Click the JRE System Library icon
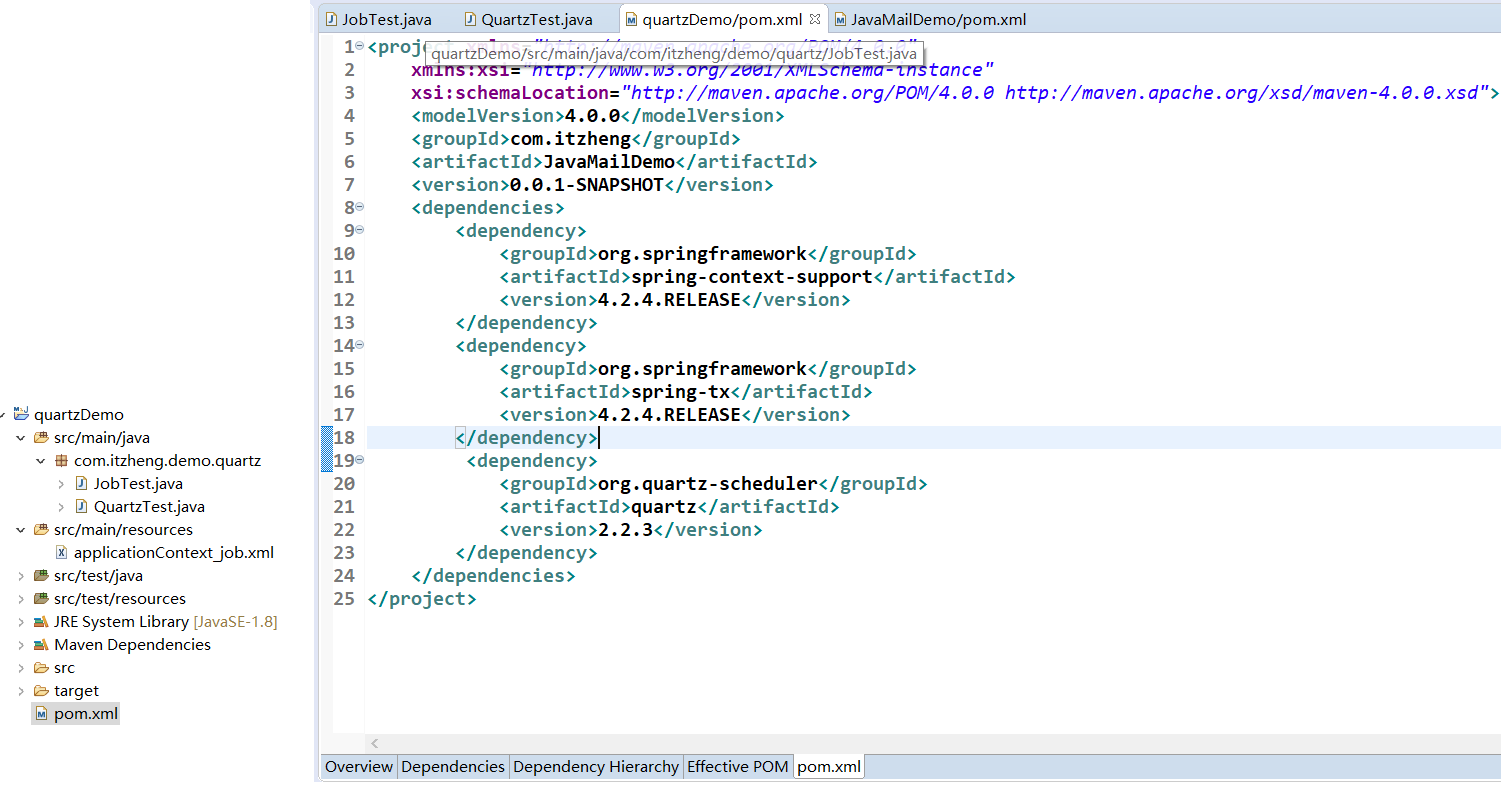This screenshot has width=1501, height=795. coord(41,621)
